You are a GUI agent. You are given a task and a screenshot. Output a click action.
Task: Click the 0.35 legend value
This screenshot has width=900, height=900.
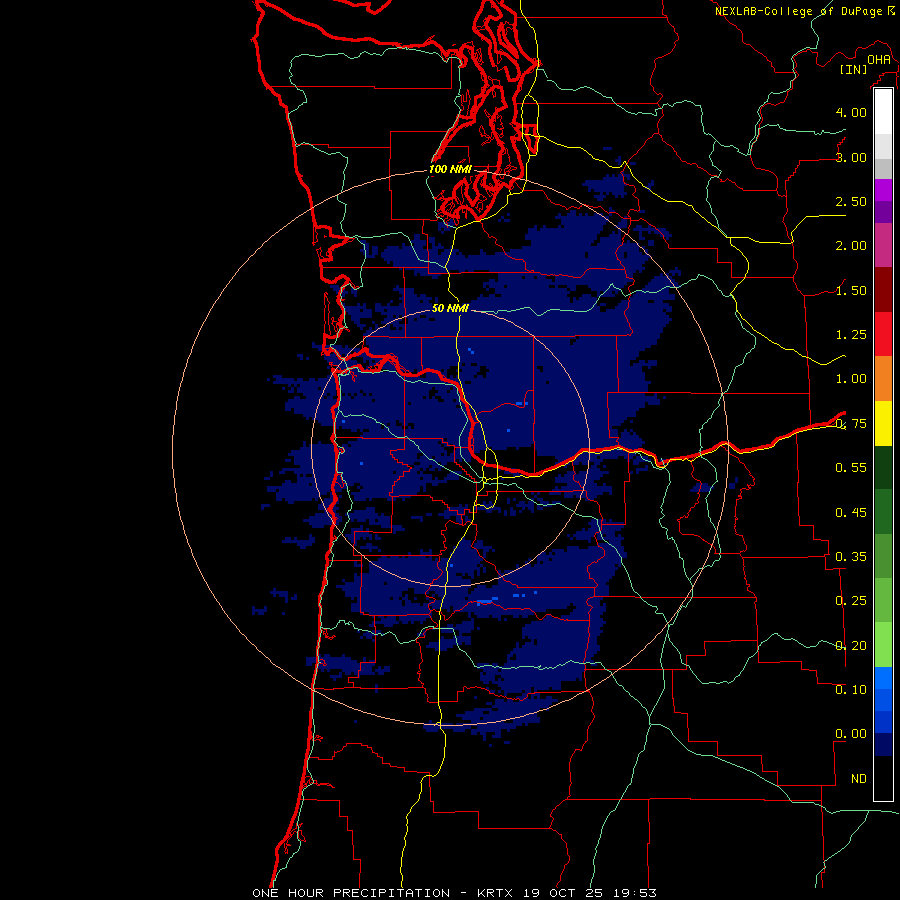pyautogui.click(x=851, y=557)
